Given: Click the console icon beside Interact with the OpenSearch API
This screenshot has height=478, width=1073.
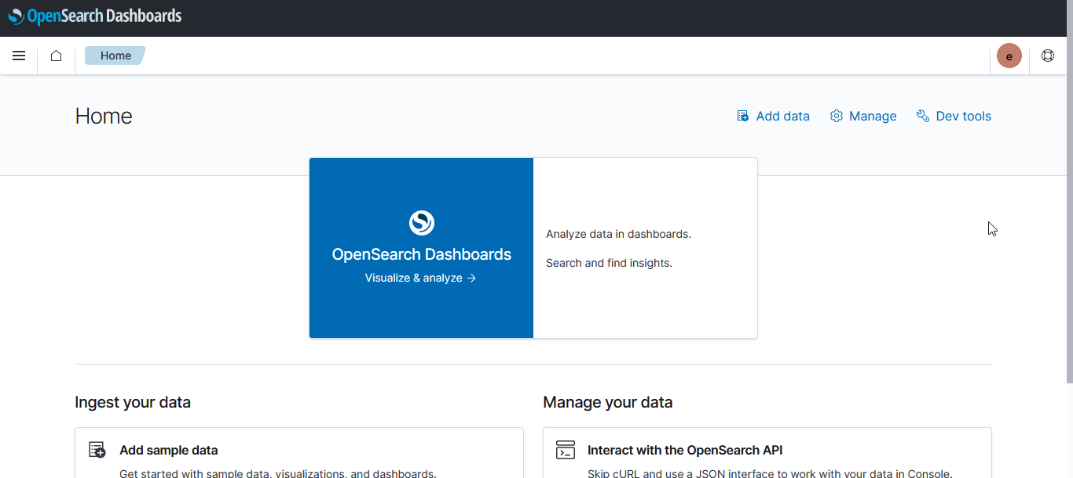Looking at the screenshot, I should click(565, 450).
